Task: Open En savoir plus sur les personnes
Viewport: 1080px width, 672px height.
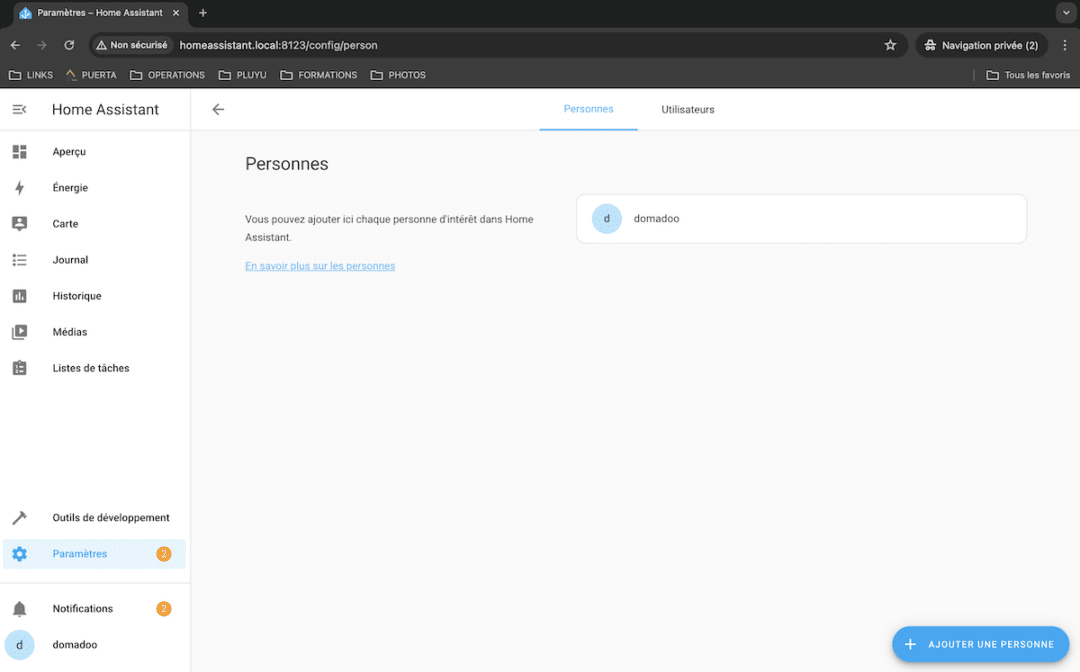Action: (x=320, y=265)
